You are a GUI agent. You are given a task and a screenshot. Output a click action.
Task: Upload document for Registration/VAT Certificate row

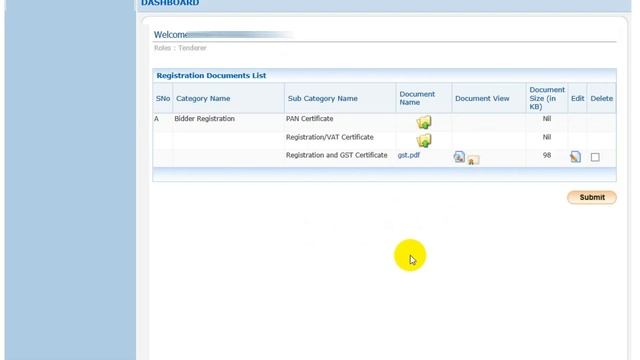(424, 140)
